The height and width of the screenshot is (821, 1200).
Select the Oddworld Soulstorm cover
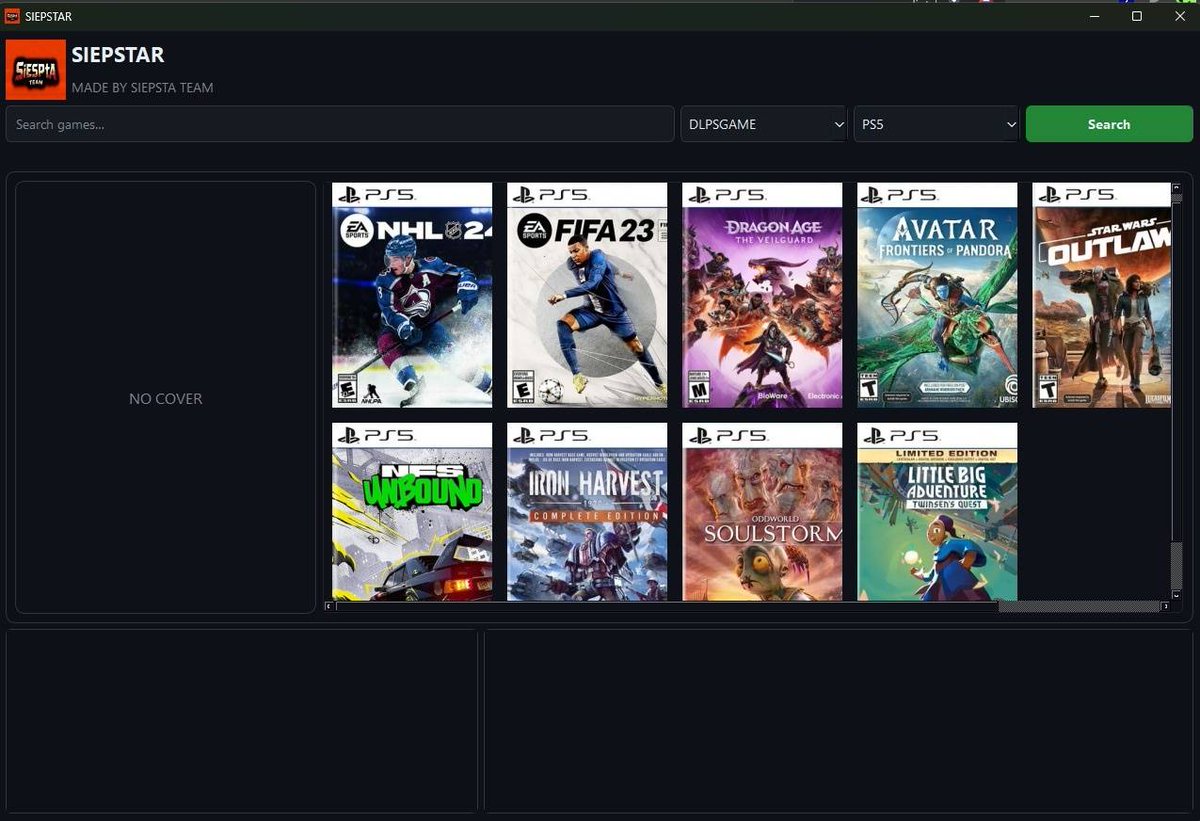762,511
